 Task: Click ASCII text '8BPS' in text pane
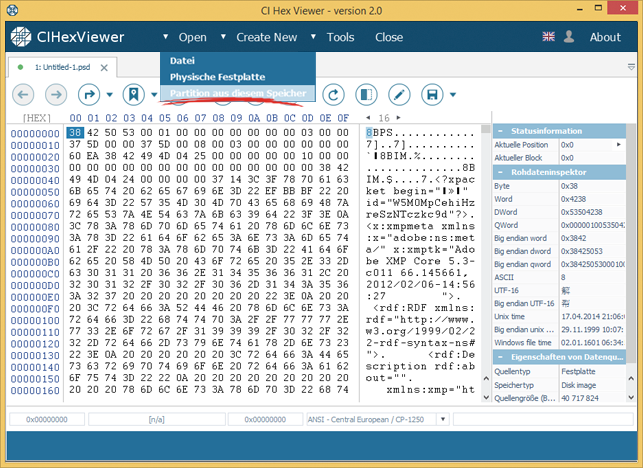[x=379, y=133]
